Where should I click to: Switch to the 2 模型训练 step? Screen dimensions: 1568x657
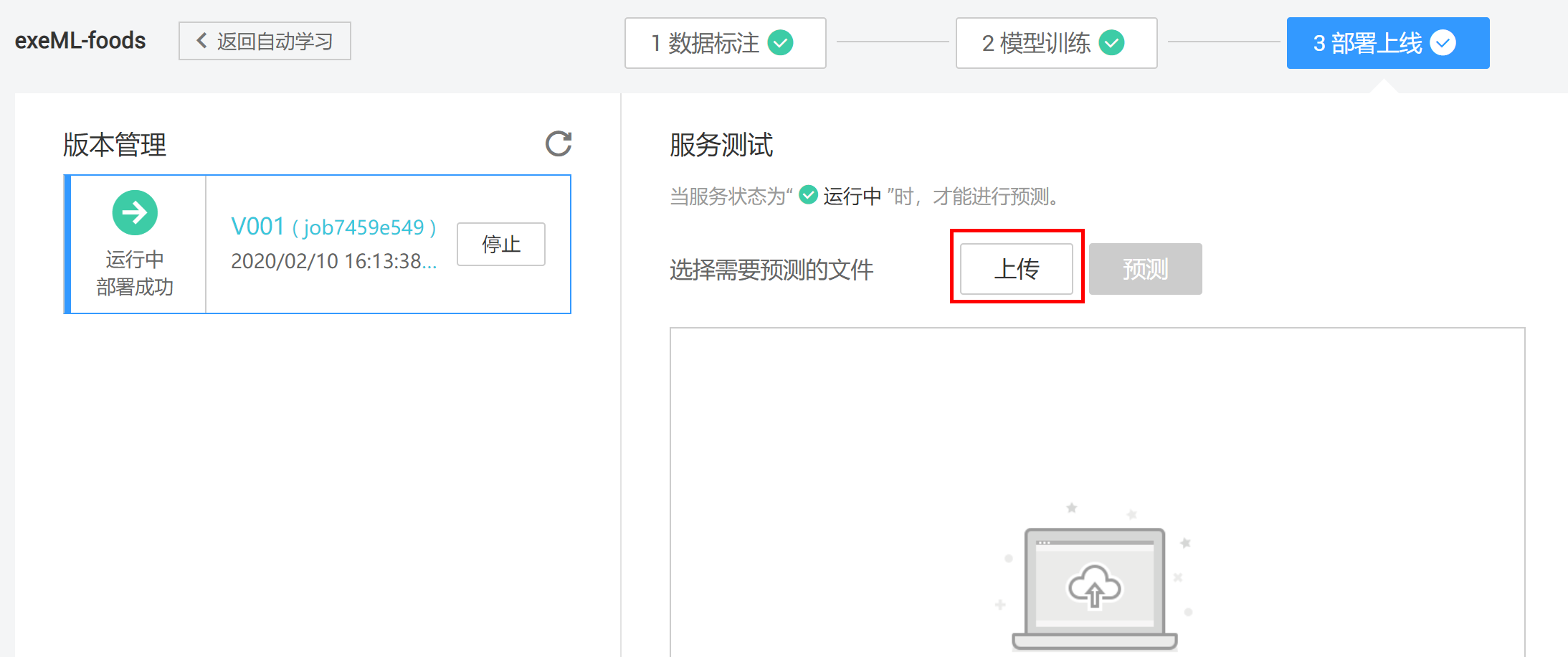pos(1055,43)
